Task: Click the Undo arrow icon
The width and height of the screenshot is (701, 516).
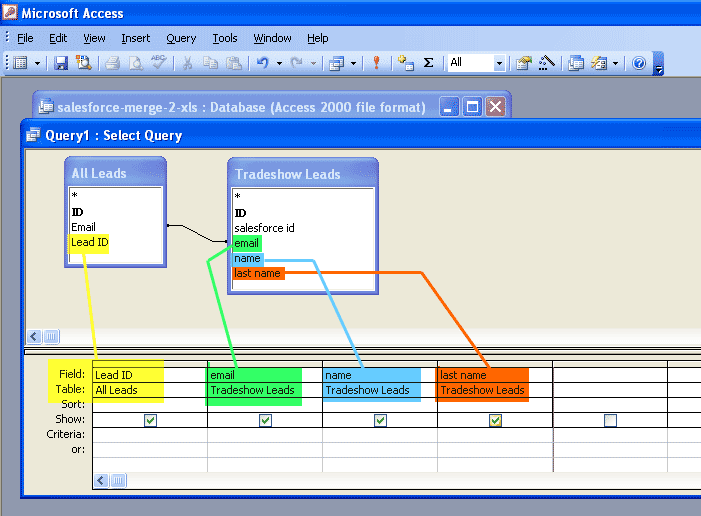Action: [262, 63]
